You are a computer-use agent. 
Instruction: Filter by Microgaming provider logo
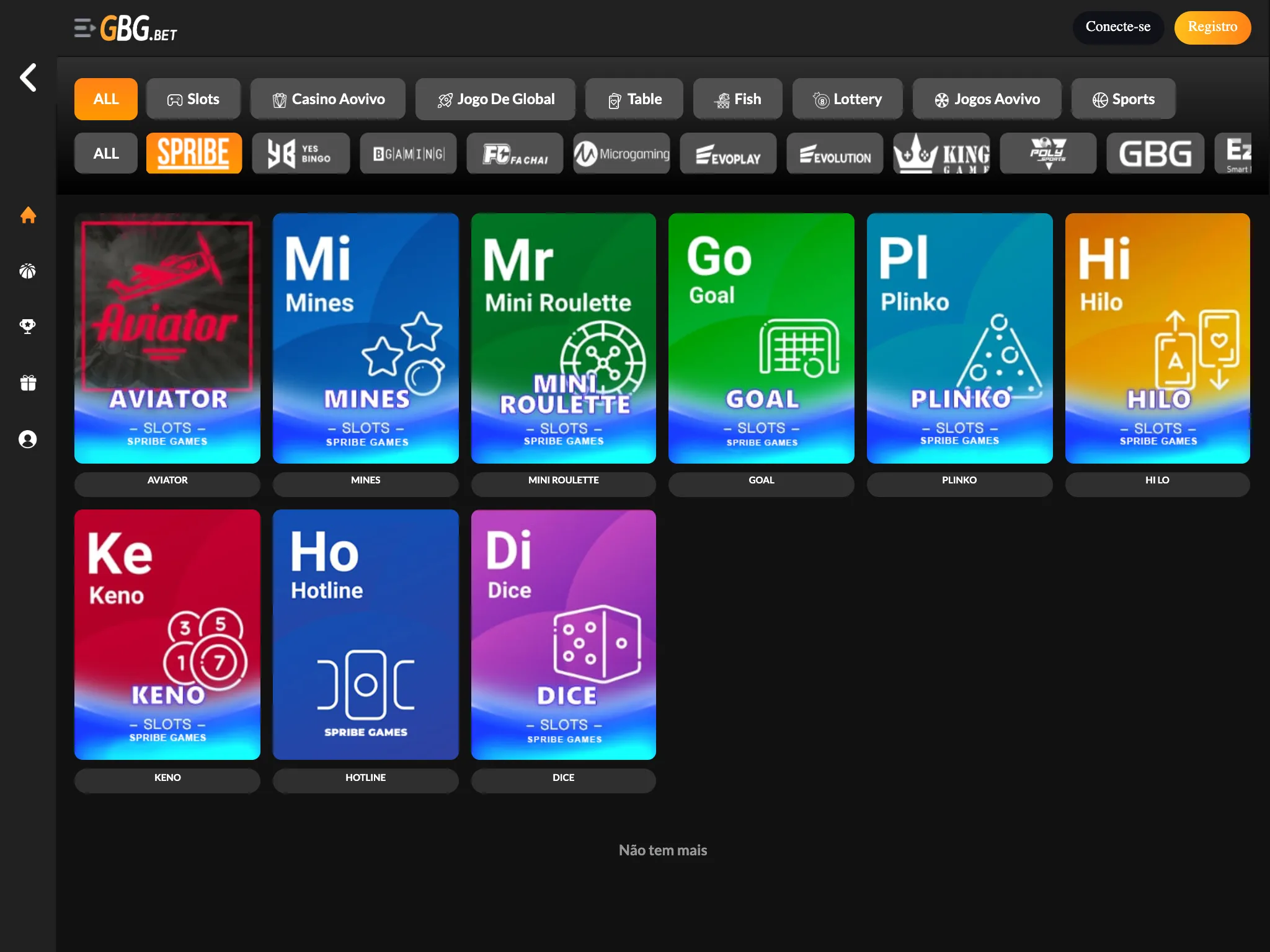(621, 154)
